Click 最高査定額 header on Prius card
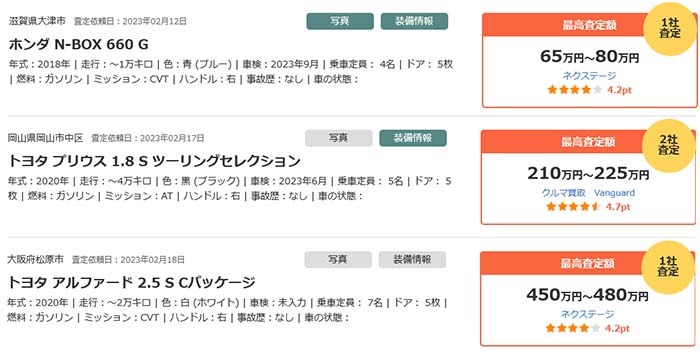This screenshot has width=700, height=360. (588, 142)
